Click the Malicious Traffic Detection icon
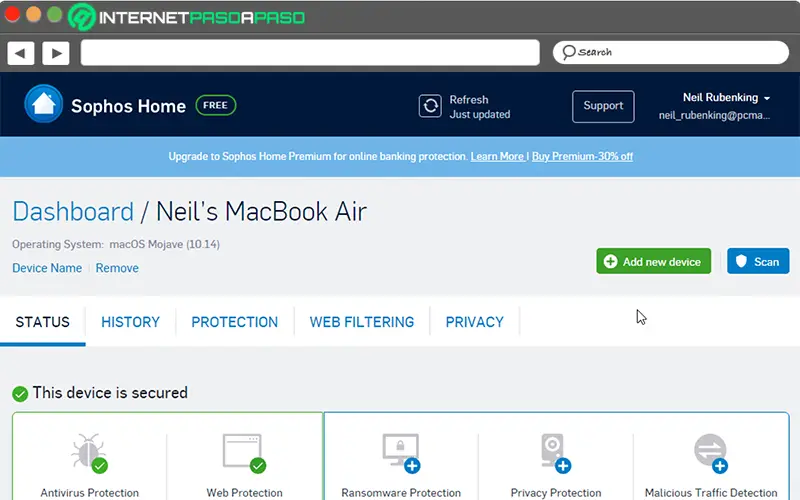Screen dimensions: 800x500 click(710, 452)
